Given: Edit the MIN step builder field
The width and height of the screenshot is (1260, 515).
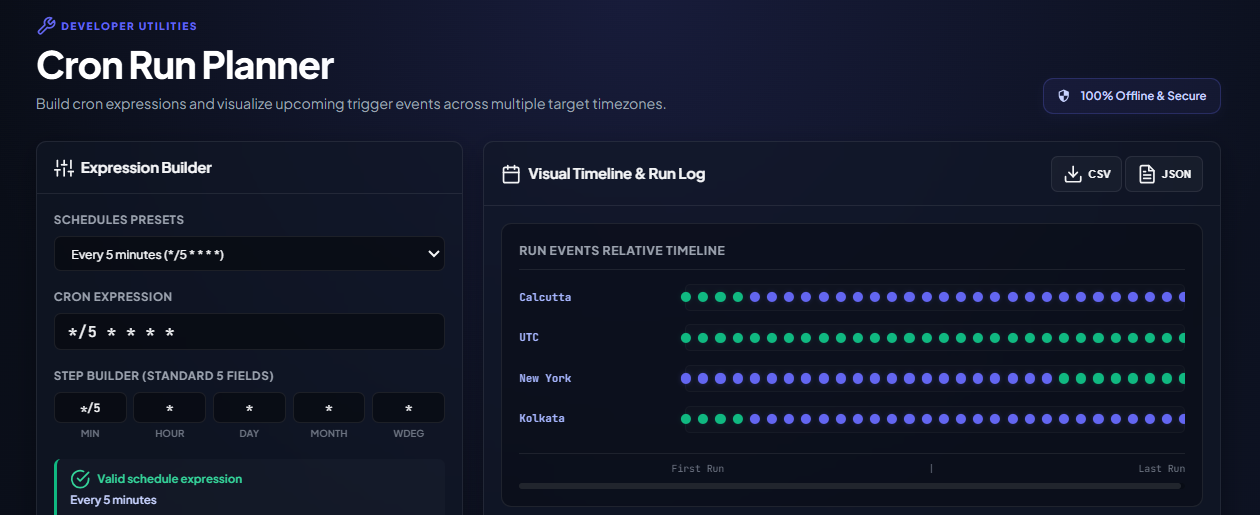Looking at the screenshot, I should coord(90,408).
